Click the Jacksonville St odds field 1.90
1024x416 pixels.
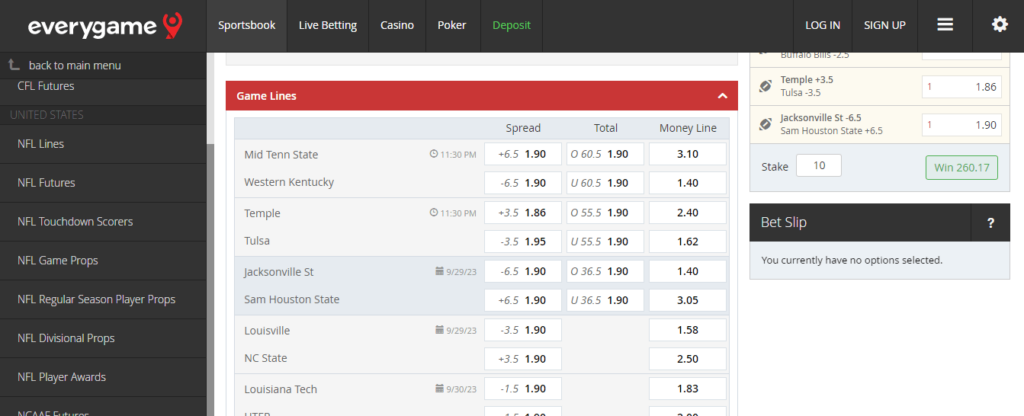961,125
